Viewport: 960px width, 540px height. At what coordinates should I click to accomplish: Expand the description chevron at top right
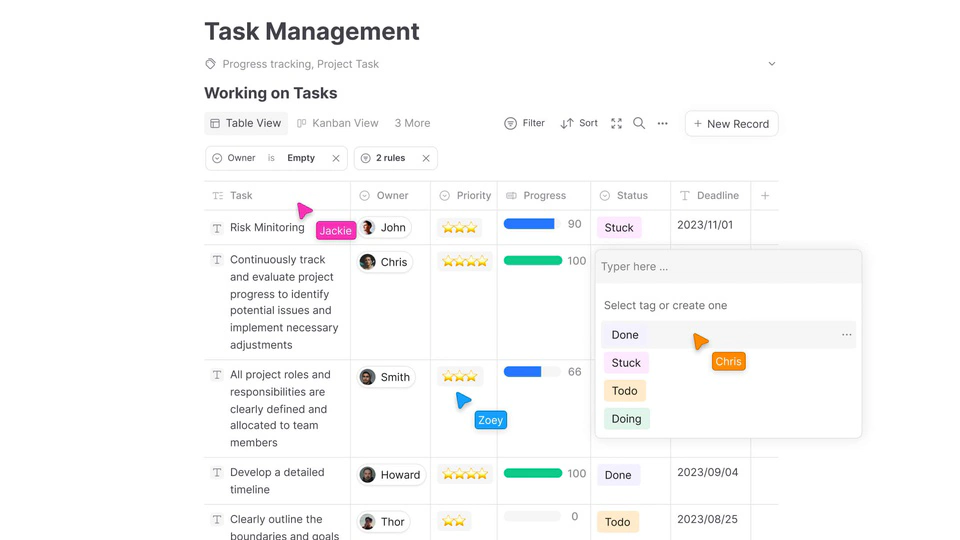(x=771, y=64)
